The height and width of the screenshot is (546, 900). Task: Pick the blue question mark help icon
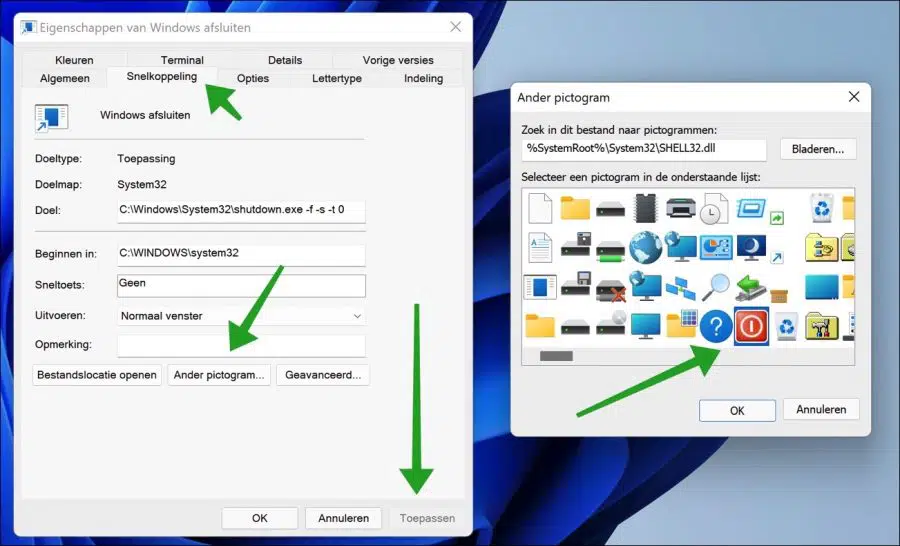pyautogui.click(x=716, y=326)
